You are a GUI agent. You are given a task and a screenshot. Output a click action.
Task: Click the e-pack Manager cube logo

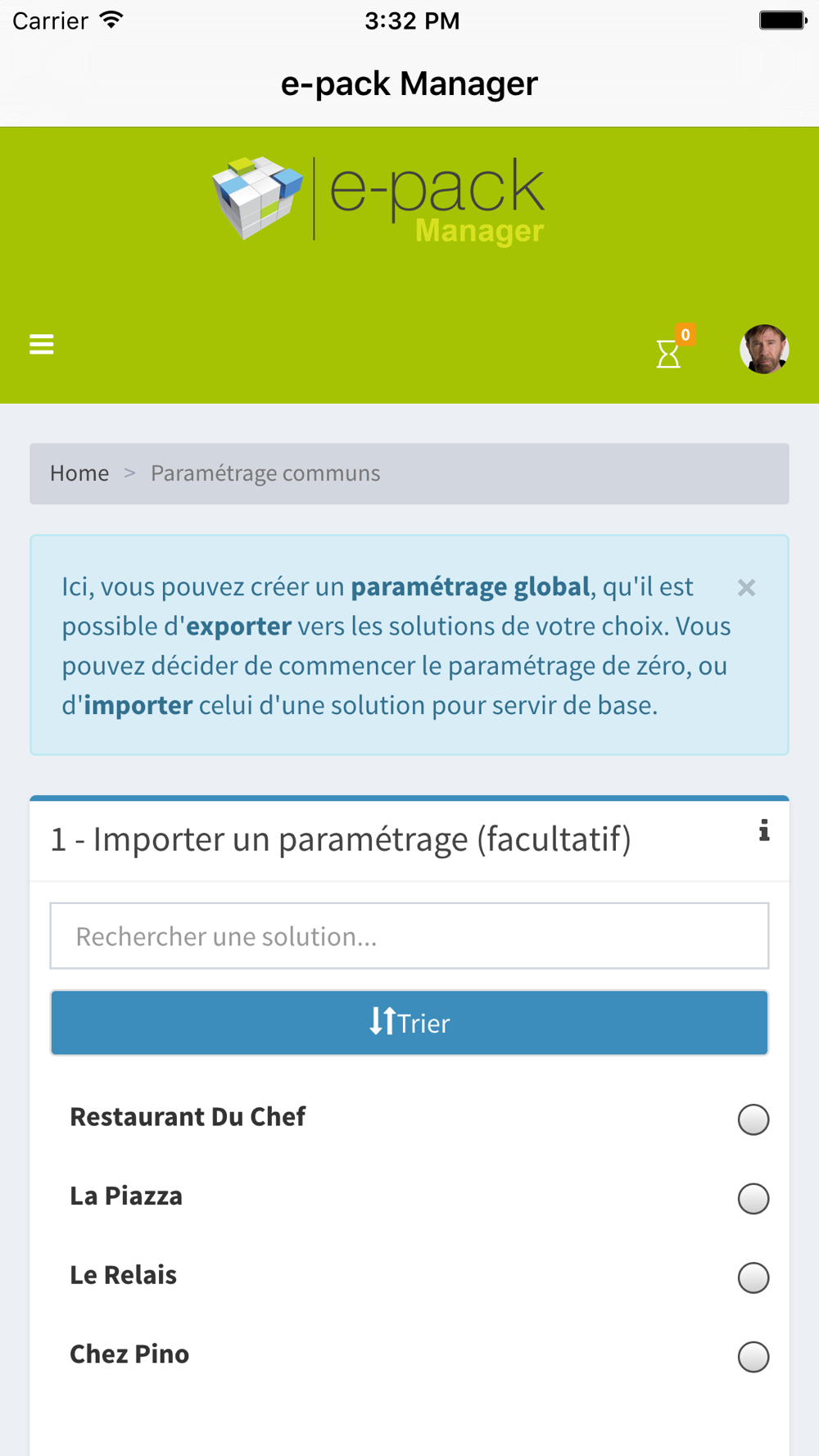(x=256, y=197)
